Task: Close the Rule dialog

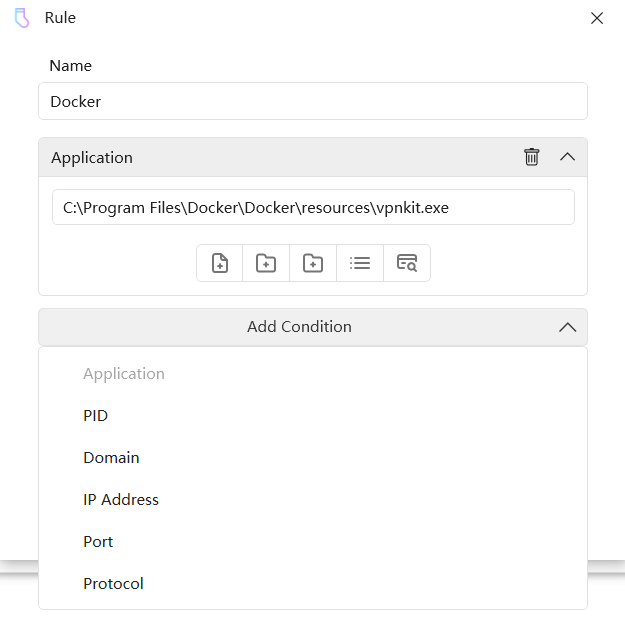Action: pos(597,18)
